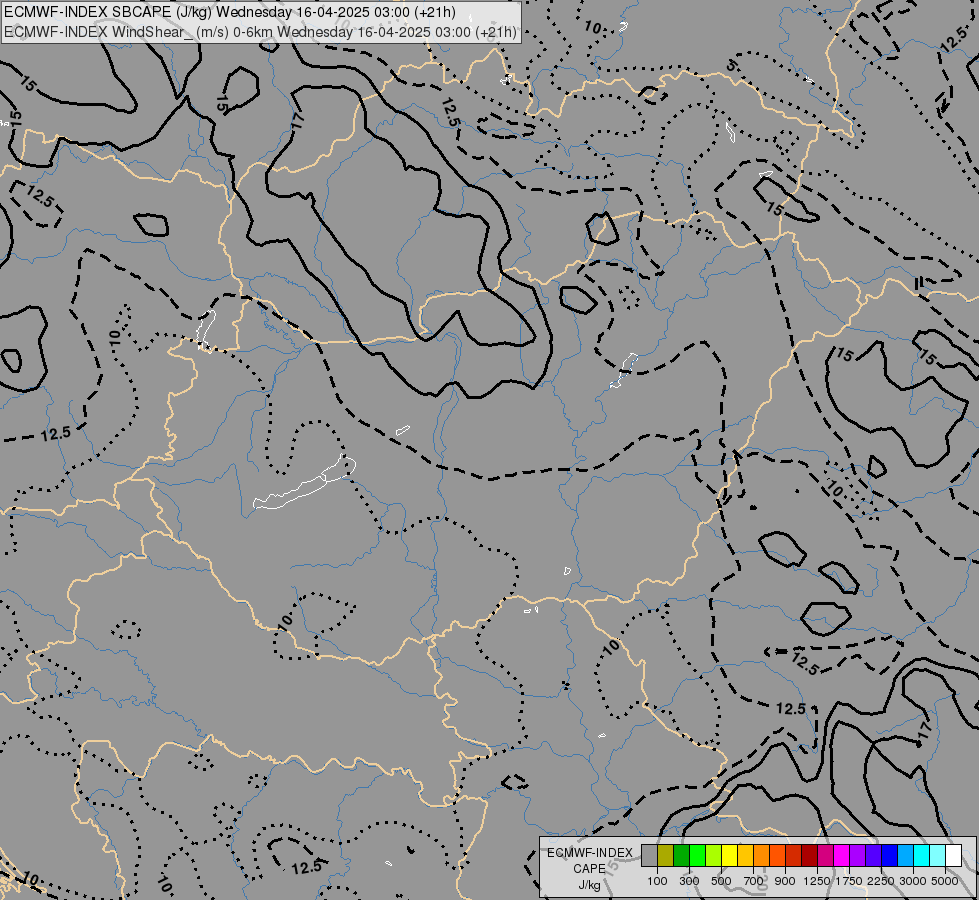Choose the bright magenta legend swatch
This screenshot has width=979, height=900.
point(842,855)
